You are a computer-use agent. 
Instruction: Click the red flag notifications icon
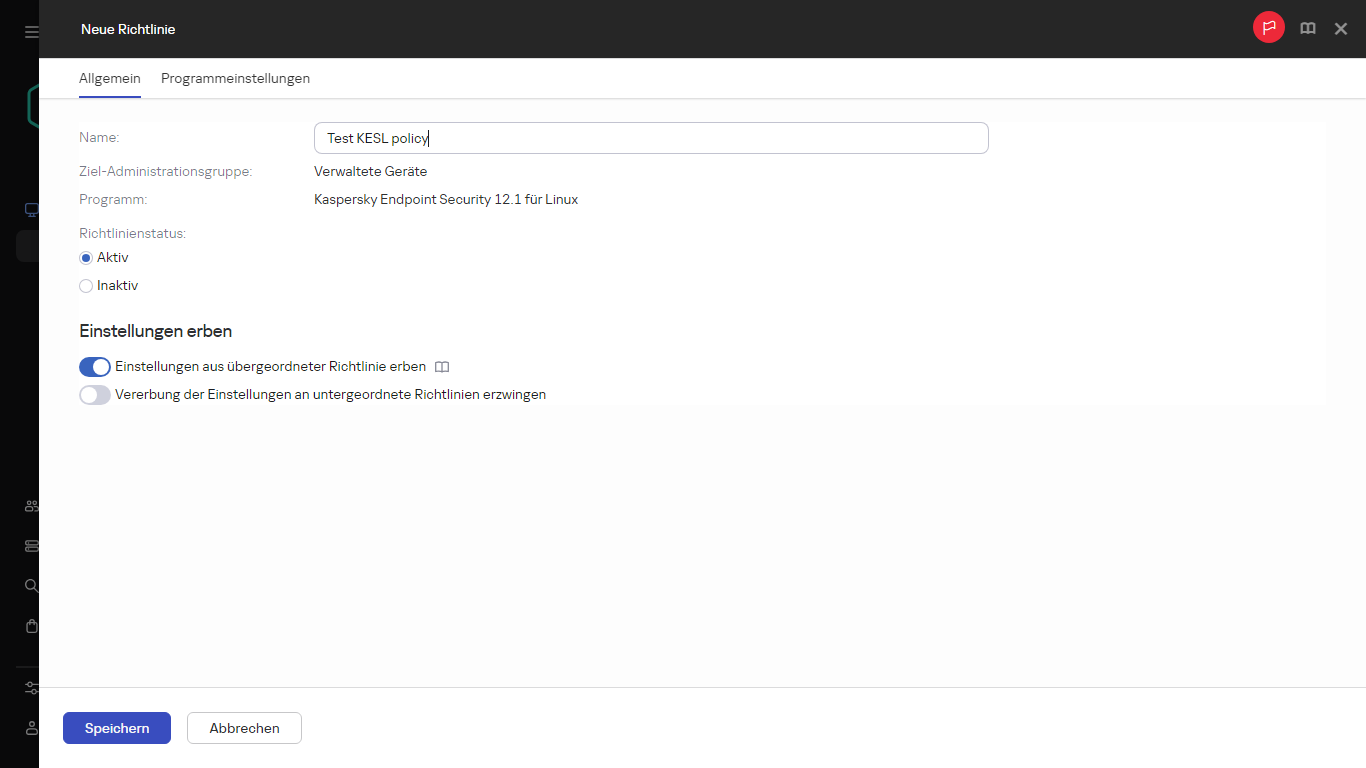1268,28
